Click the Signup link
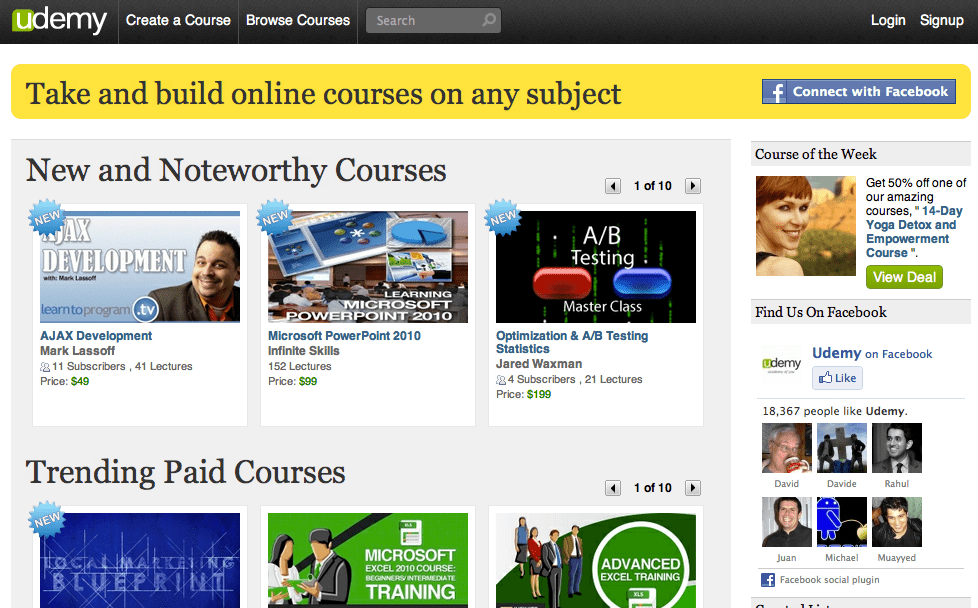 click(x=942, y=21)
